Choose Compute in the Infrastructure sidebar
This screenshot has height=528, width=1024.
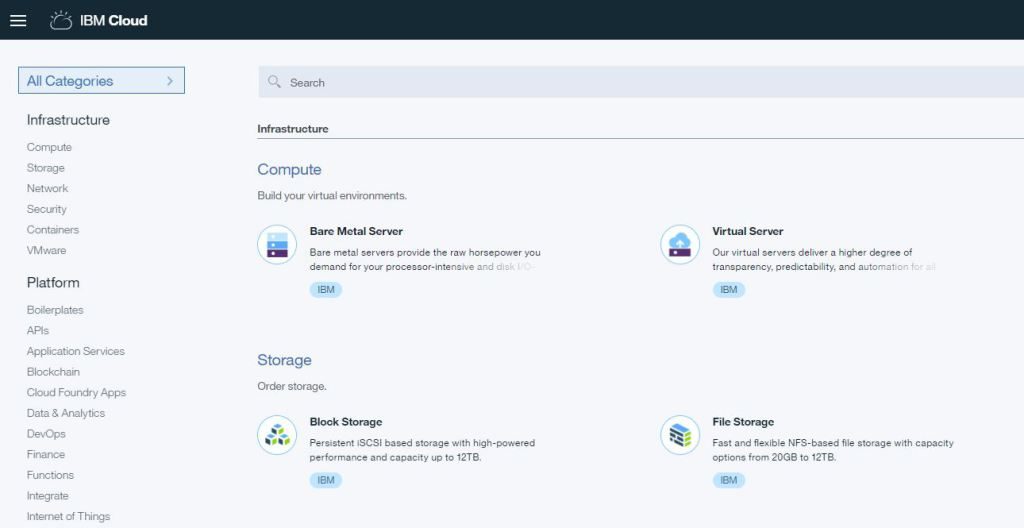pos(49,147)
